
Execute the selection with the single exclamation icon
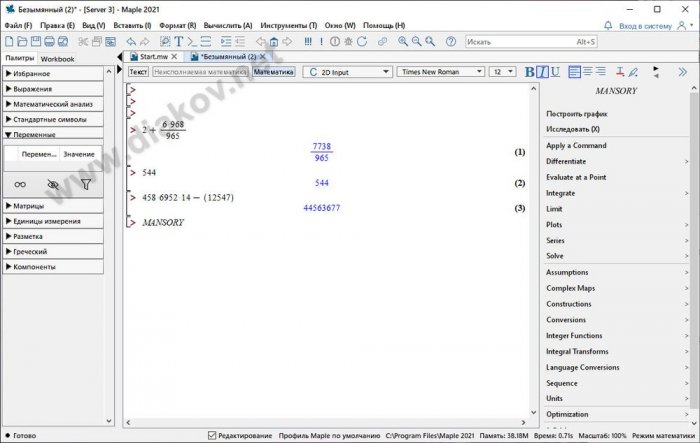[x=321, y=42]
